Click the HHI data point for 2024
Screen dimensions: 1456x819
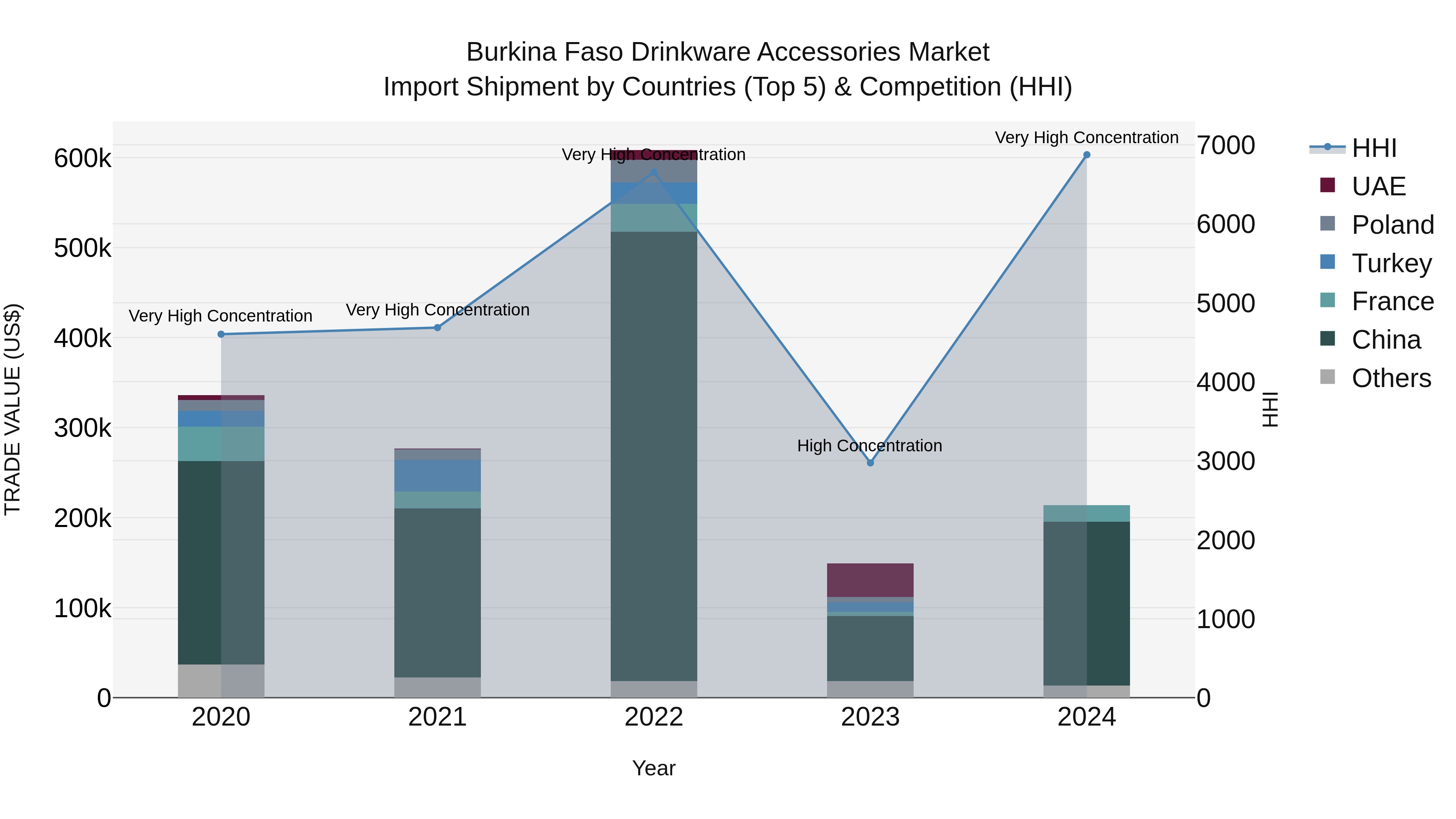coord(1086,155)
